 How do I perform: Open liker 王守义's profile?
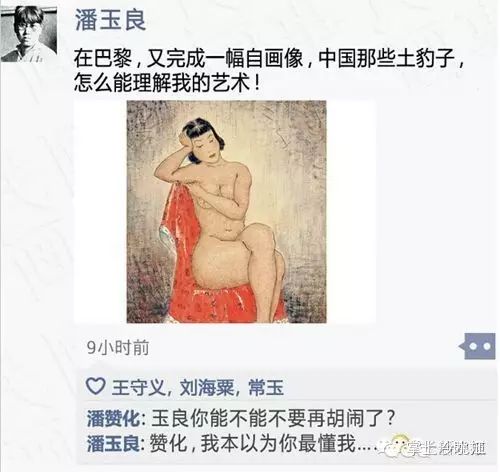pos(138,387)
